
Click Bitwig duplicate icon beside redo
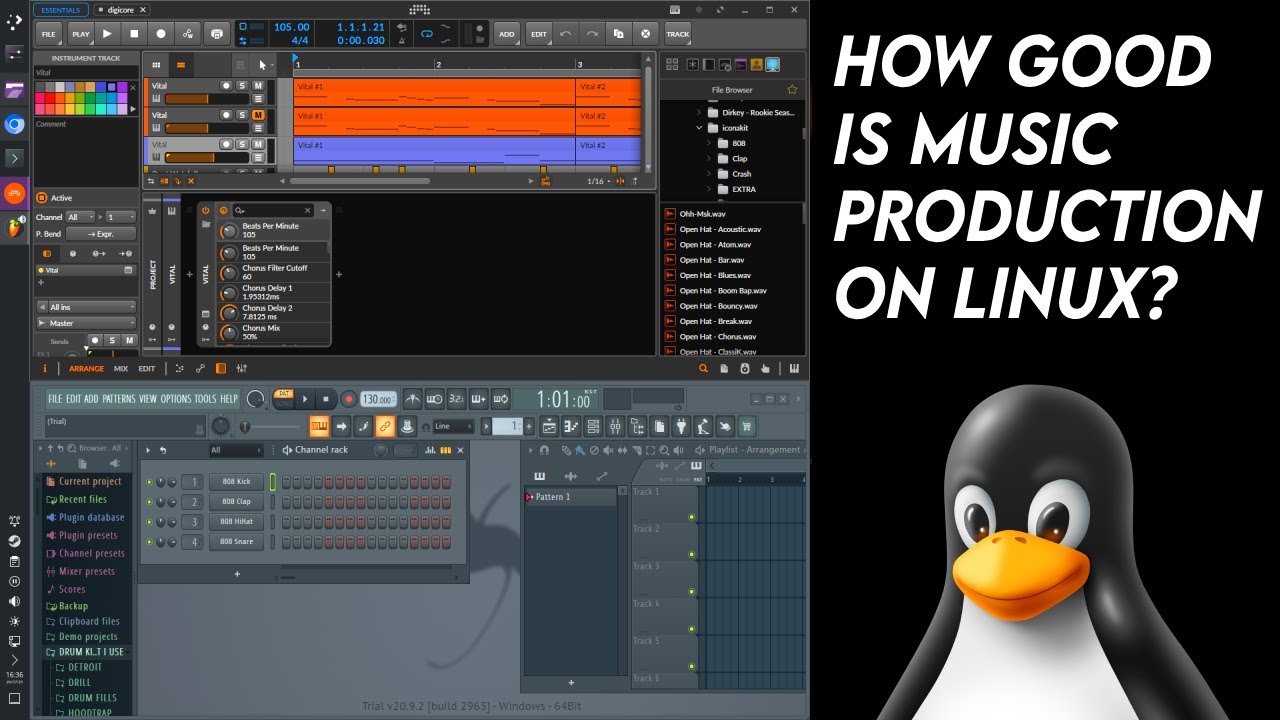[x=618, y=34]
